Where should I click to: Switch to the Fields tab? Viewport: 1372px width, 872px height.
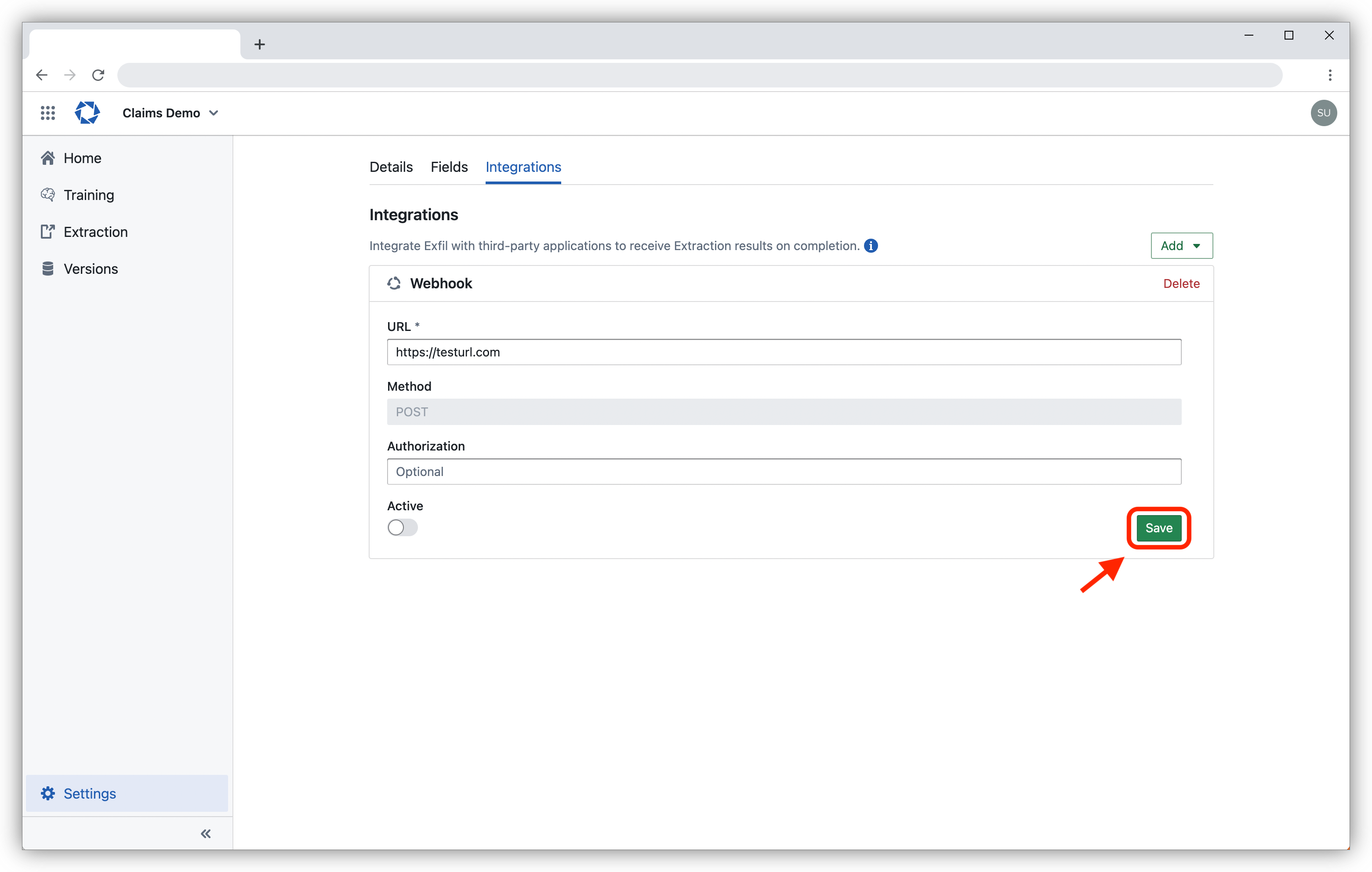pyautogui.click(x=449, y=167)
